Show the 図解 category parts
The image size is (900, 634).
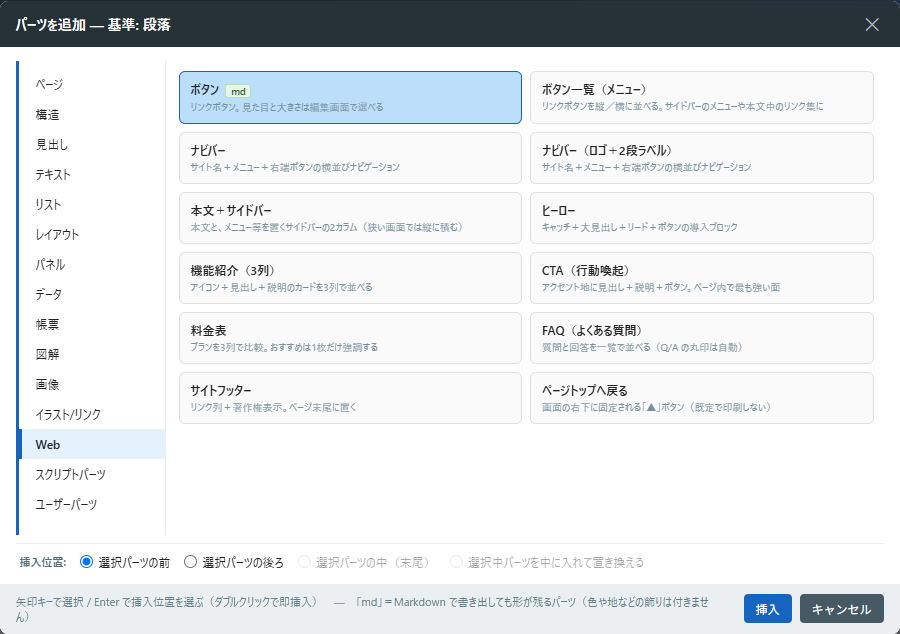point(93,354)
